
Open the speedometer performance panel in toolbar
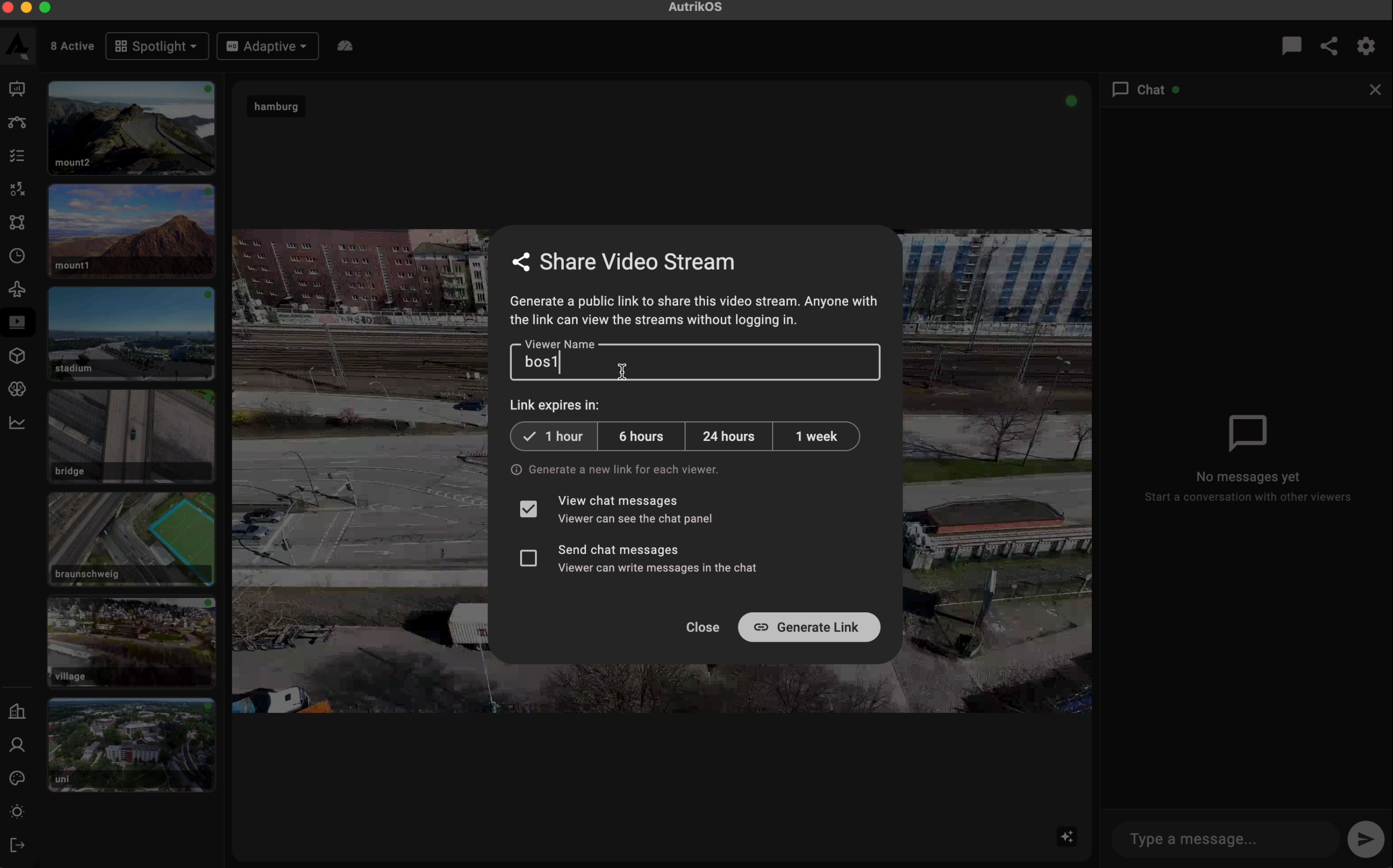(x=345, y=46)
